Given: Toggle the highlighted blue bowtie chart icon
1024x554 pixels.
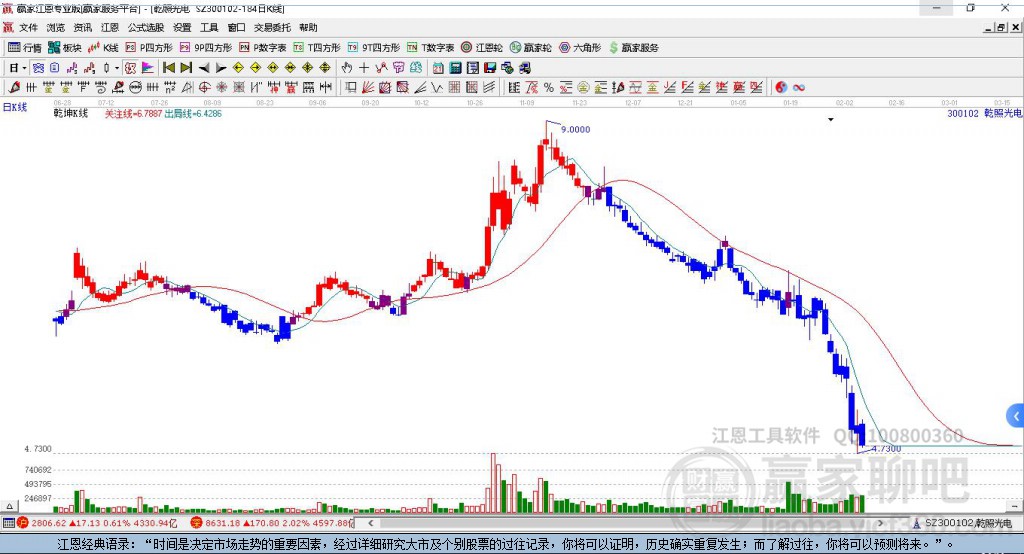Looking at the screenshot, I should [x=38, y=68].
